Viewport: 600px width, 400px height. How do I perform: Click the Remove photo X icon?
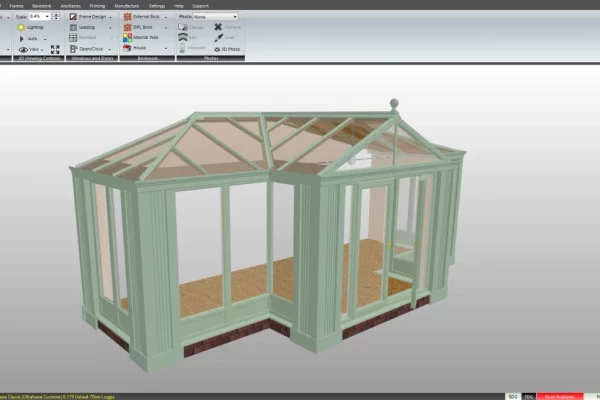(x=218, y=27)
